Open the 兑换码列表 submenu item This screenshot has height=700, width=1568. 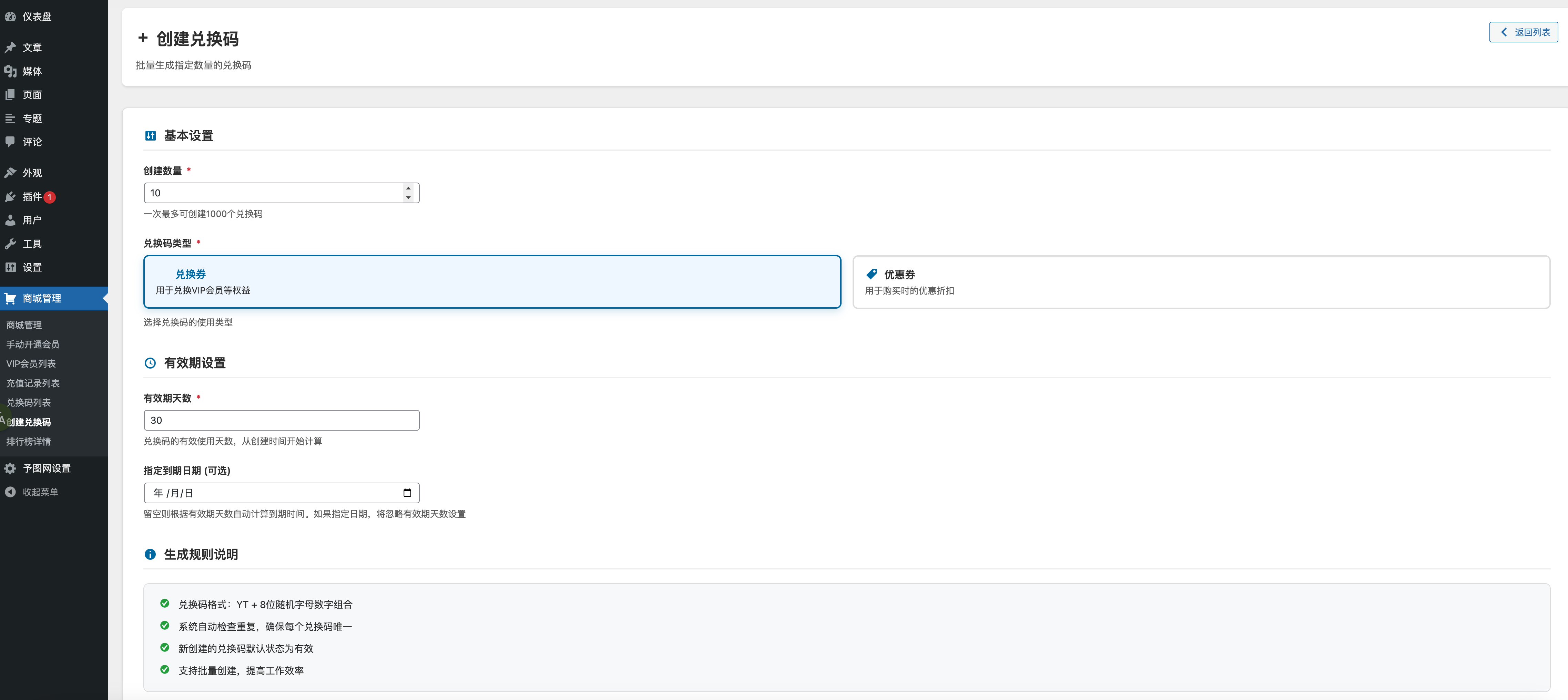pos(29,402)
